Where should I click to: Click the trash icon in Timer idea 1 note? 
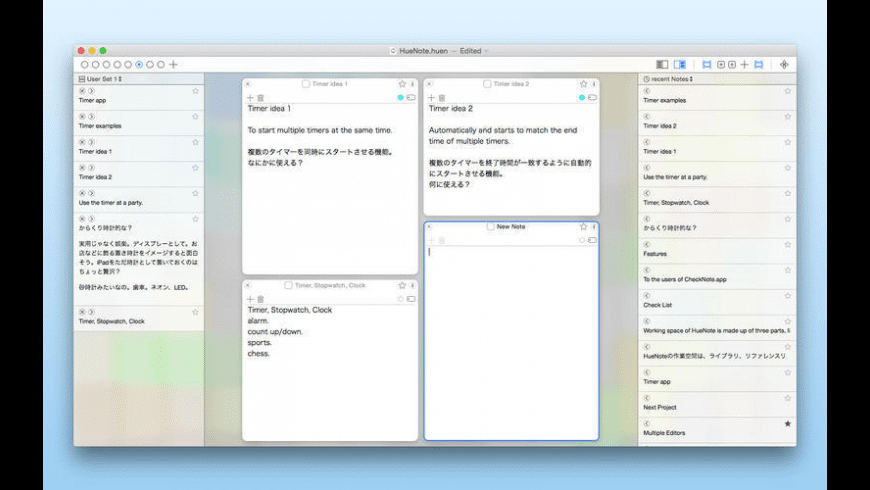[260, 98]
